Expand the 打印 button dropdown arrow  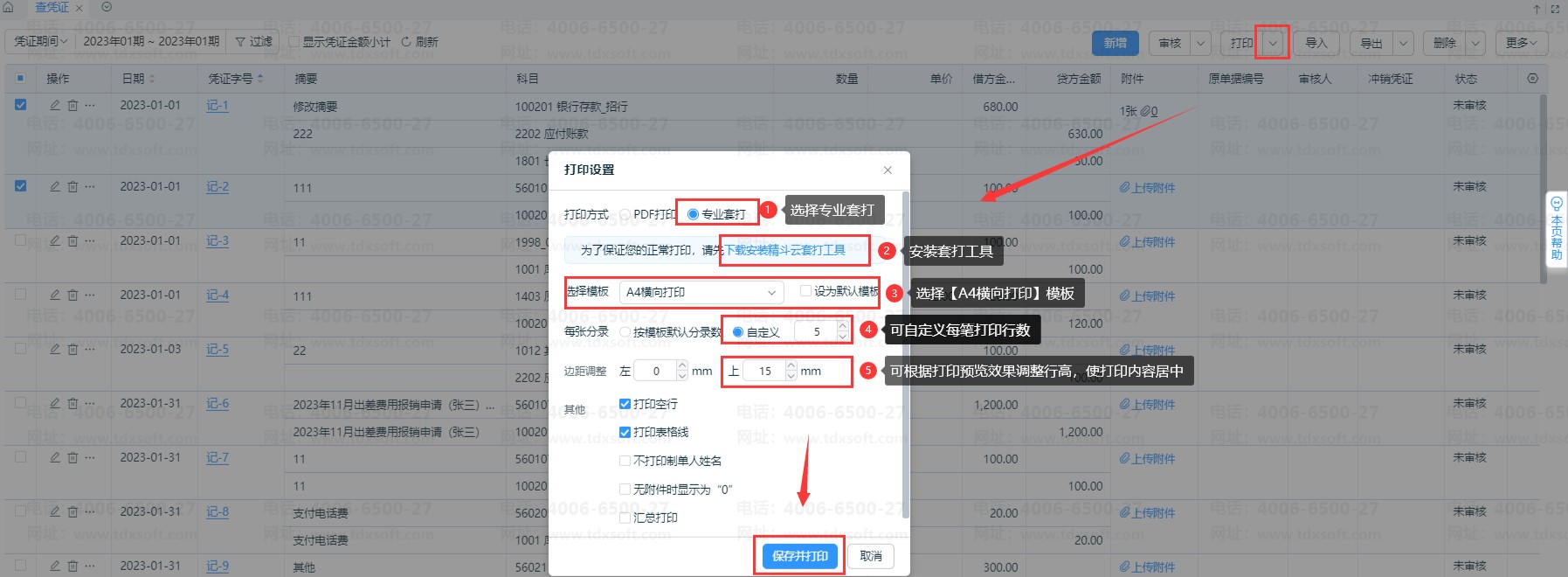click(x=1274, y=43)
